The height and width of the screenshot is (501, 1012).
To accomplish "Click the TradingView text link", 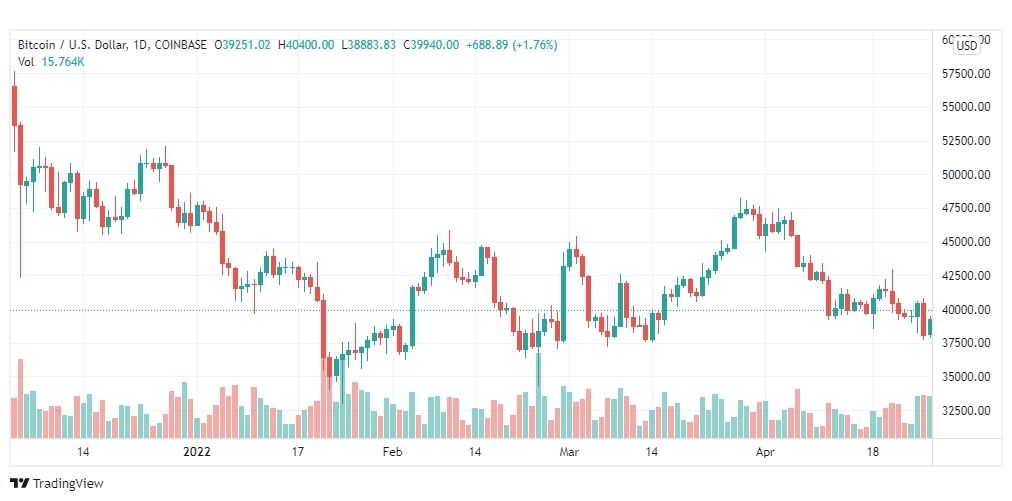I will [x=68, y=484].
